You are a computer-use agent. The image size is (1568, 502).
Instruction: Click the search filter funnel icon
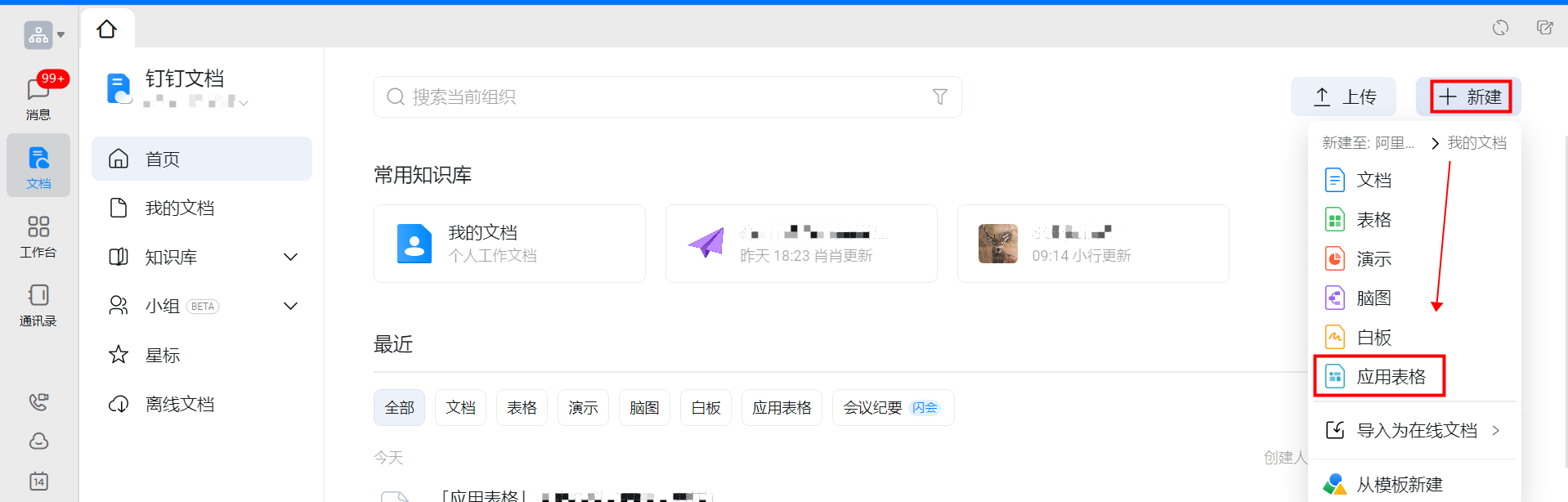coord(940,97)
